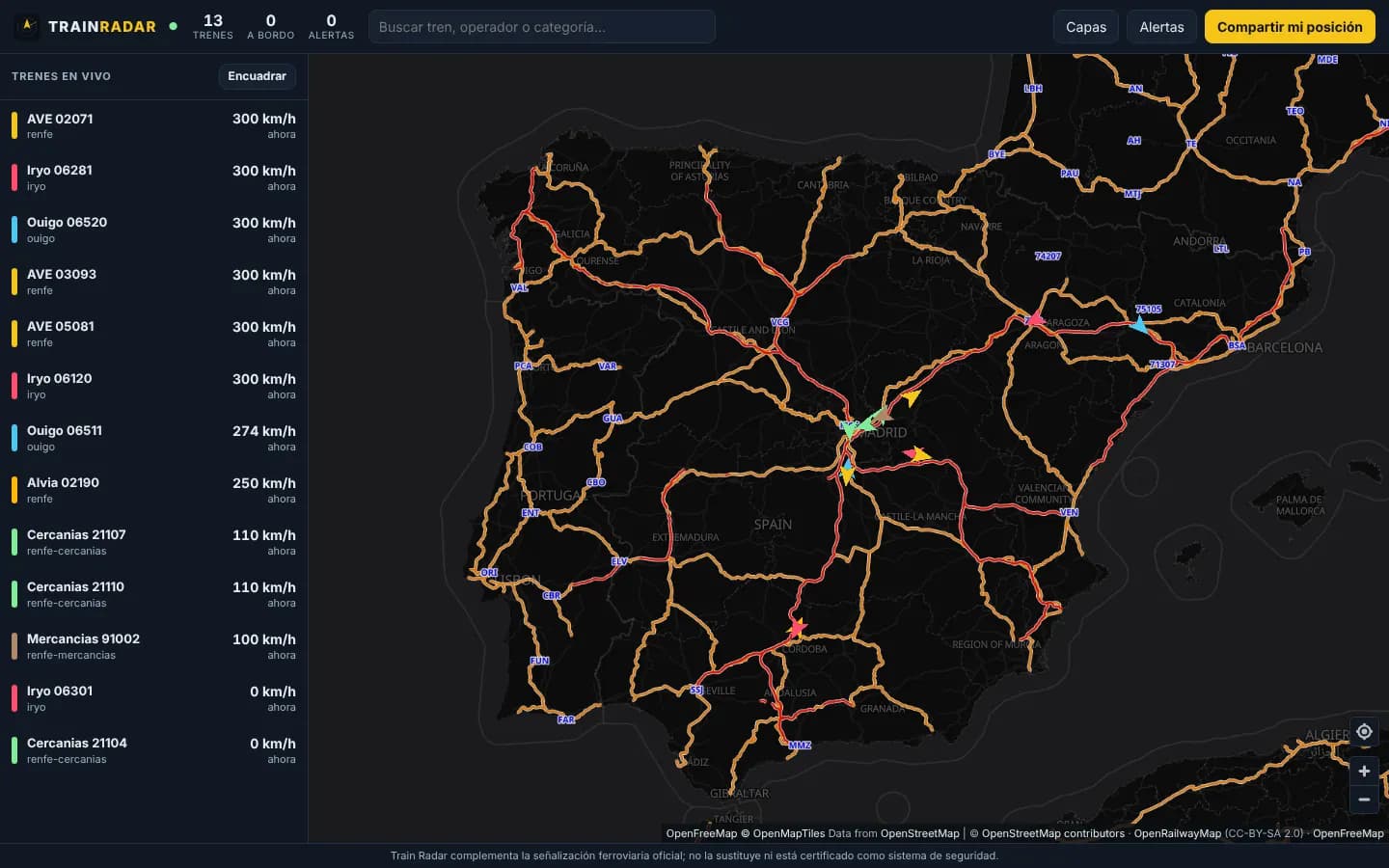Image resolution: width=1389 pixels, height=868 pixels.
Task: Click the VEN station label near Valencia
Action: [x=1069, y=512]
